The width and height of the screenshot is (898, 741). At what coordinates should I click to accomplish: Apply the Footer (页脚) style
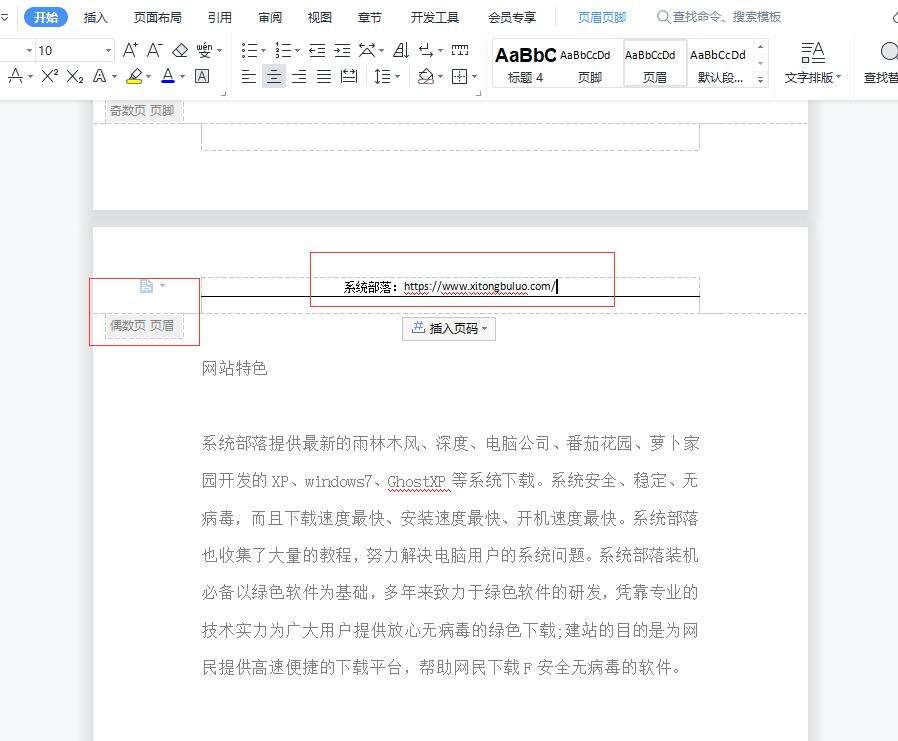(589, 64)
